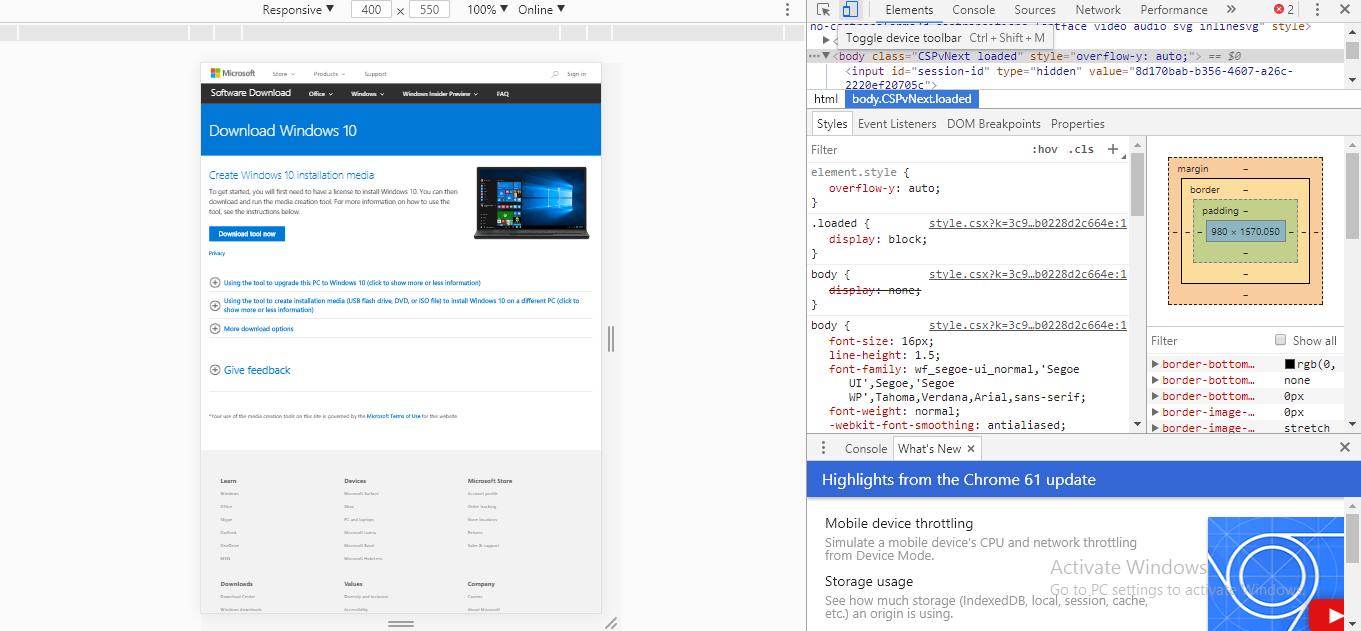Switch to the Network tab
The image size is (1361, 631).
coord(1098,10)
